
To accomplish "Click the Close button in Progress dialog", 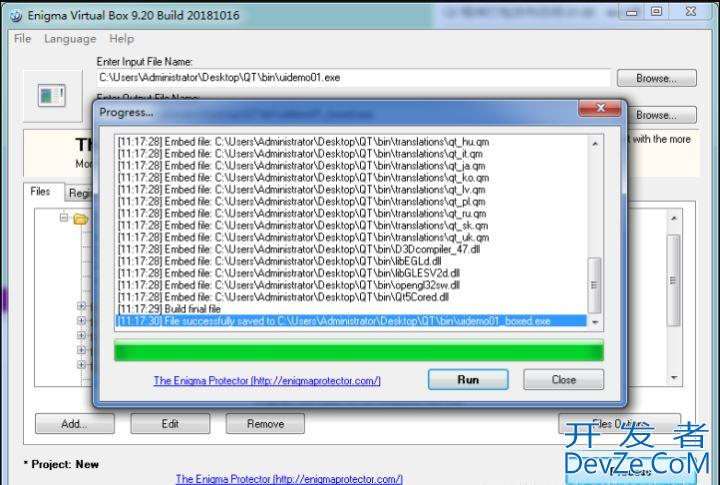I will pos(563,379).
